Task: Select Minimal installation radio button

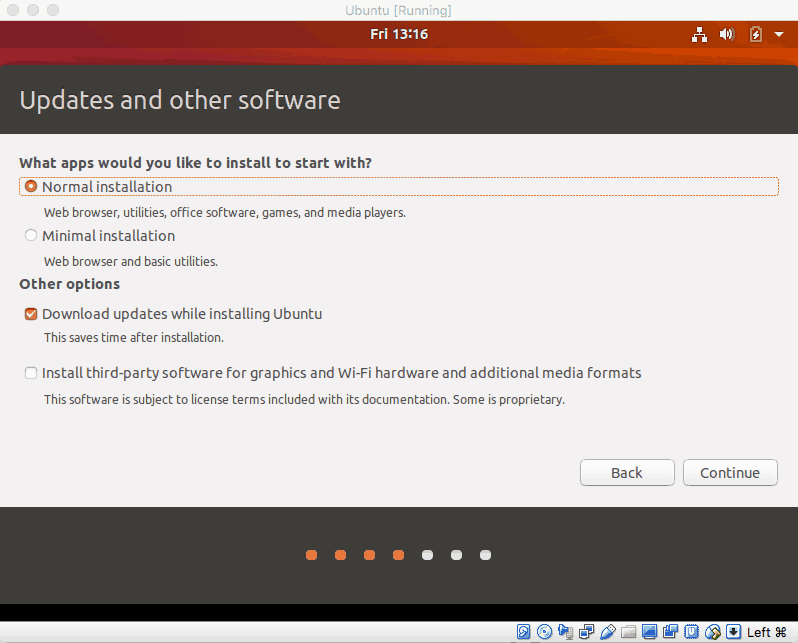Action: [x=31, y=235]
